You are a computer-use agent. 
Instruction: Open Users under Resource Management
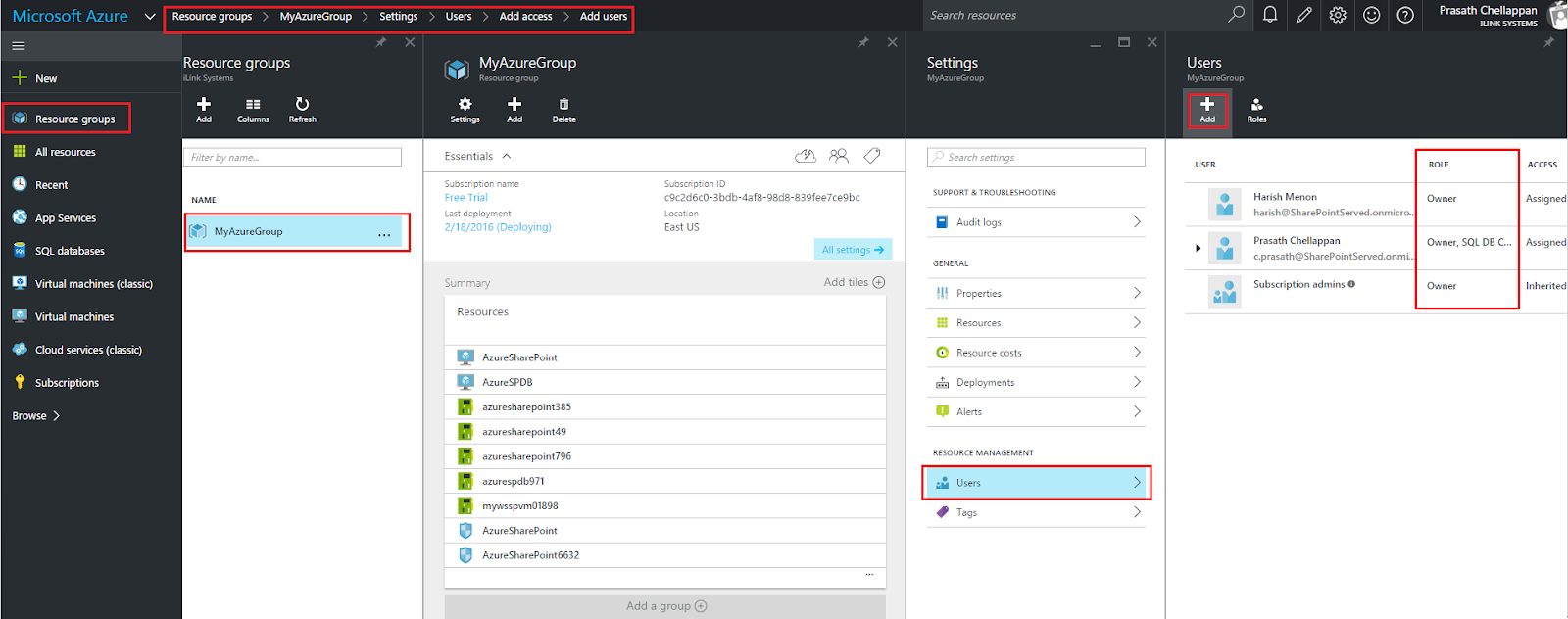click(x=1036, y=483)
